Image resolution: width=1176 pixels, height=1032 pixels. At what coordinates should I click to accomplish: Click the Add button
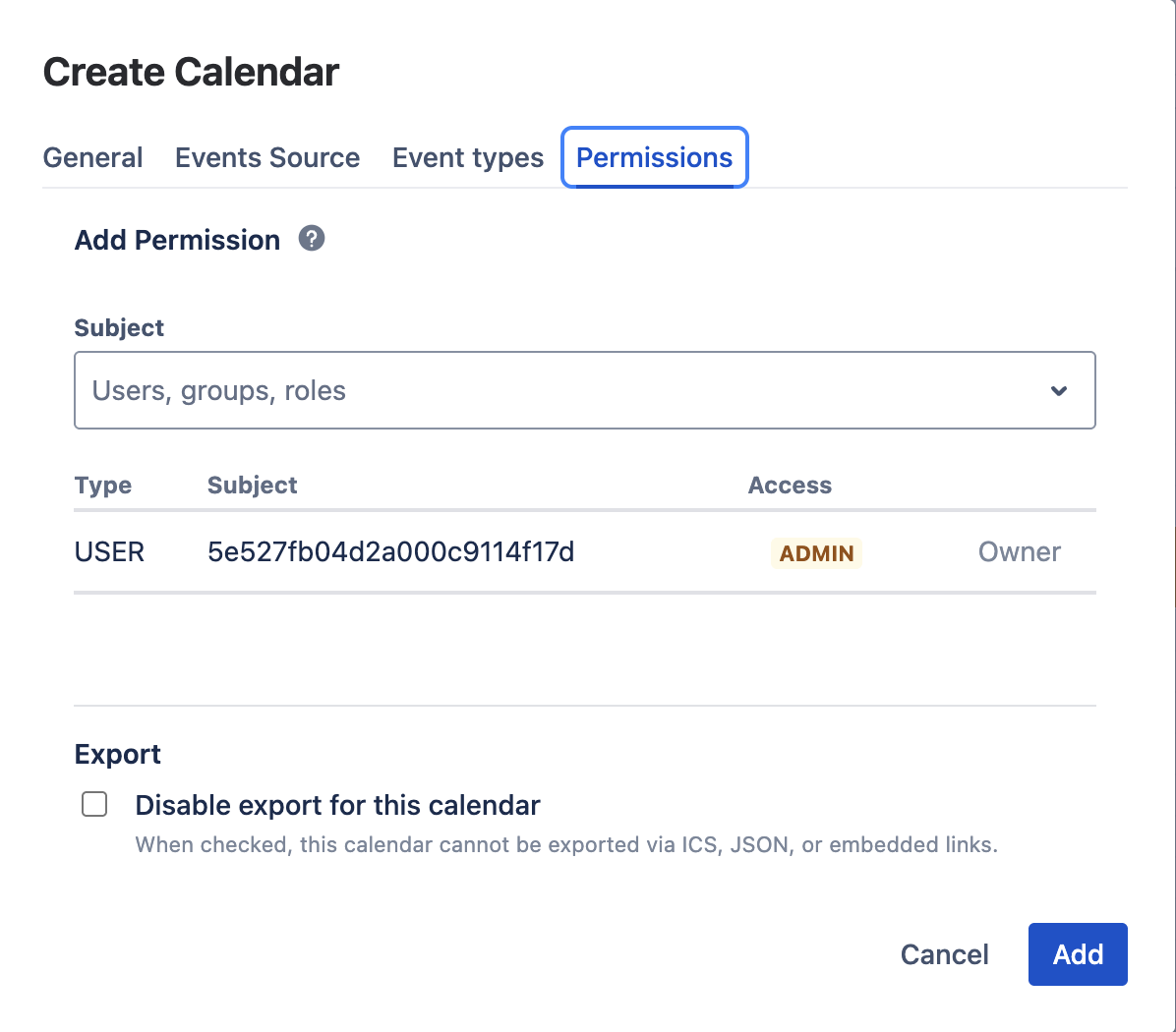click(x=1078, y=953)
